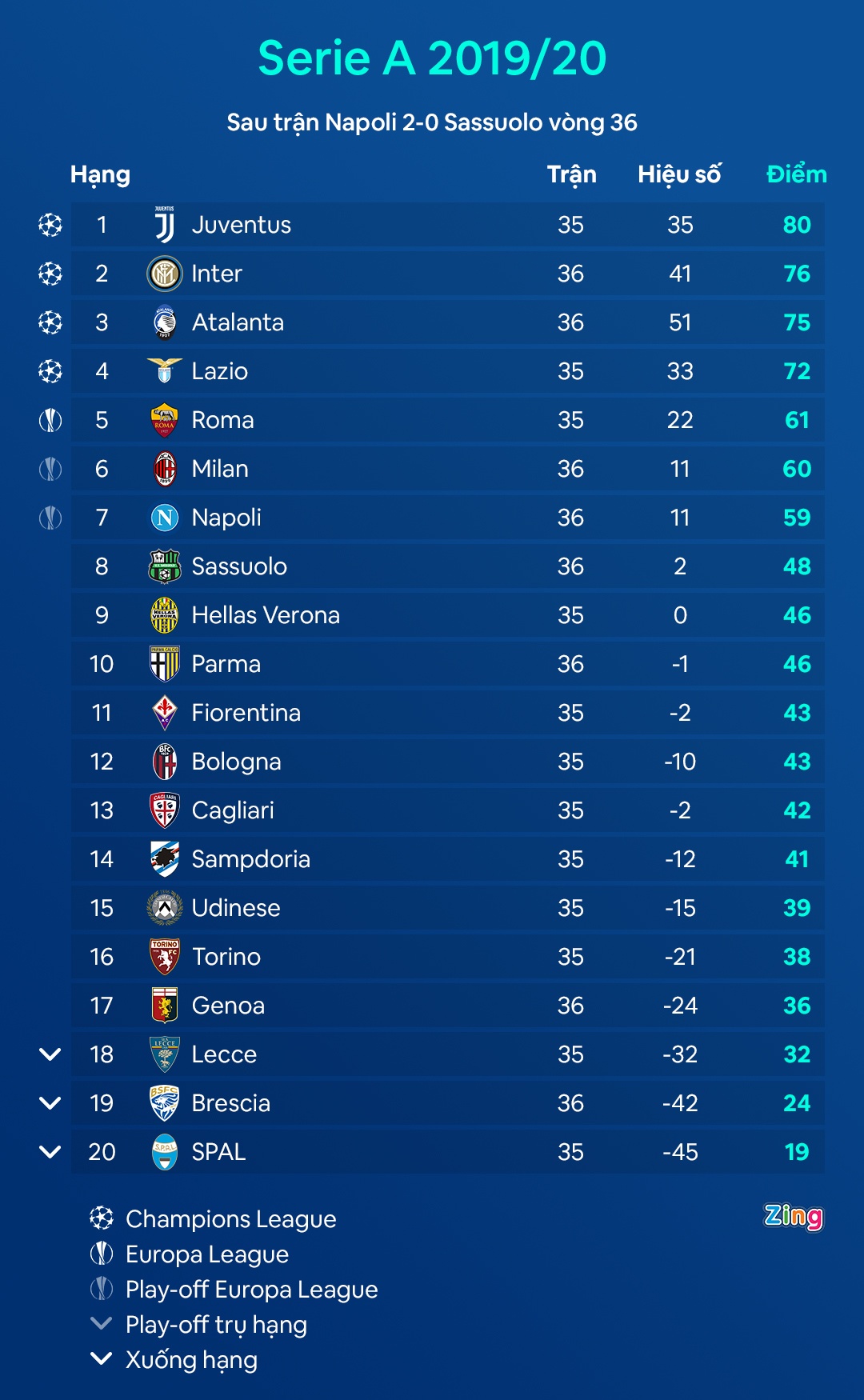Select the Milan club crest
The width and height of the screenshot is (864, 1400).
click(x=165, y=469)
